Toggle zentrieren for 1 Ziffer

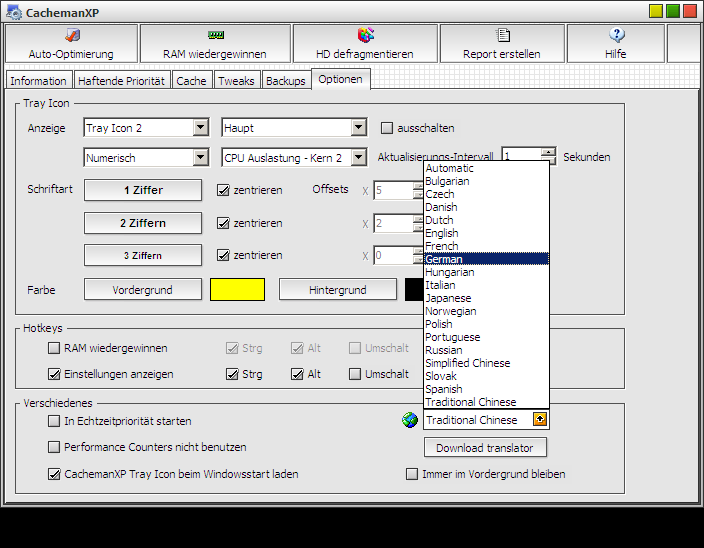coord(223,190)
